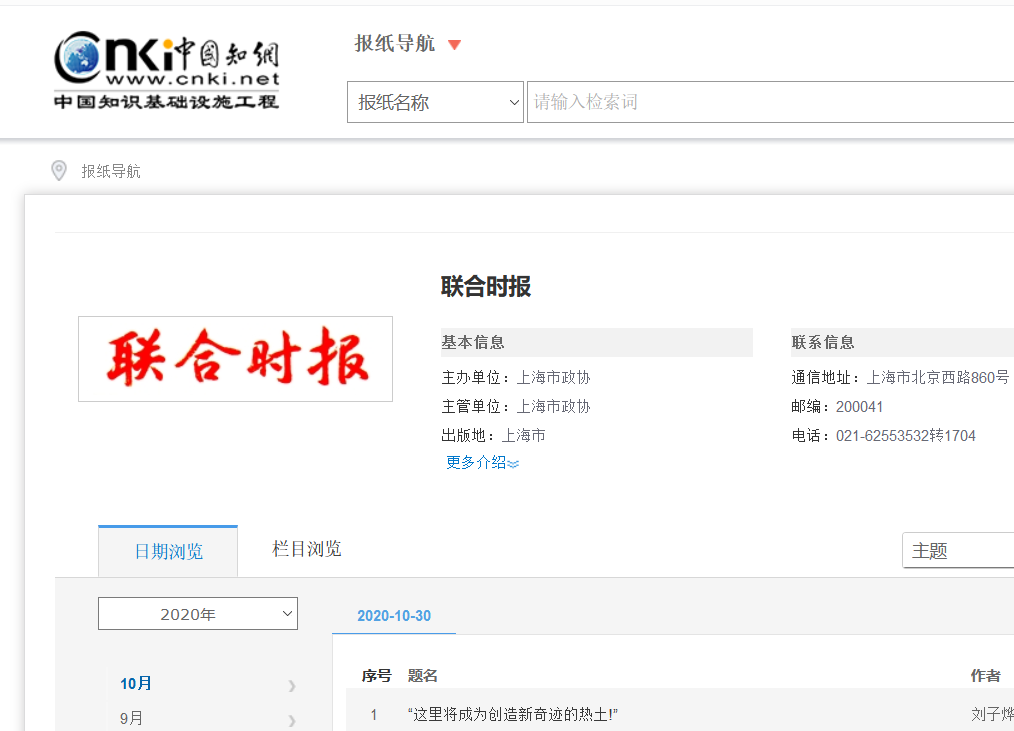Click the arrow icon next to 10月
The height and width of the screenshot is (731, 1014).
click(x=292, y=685)
